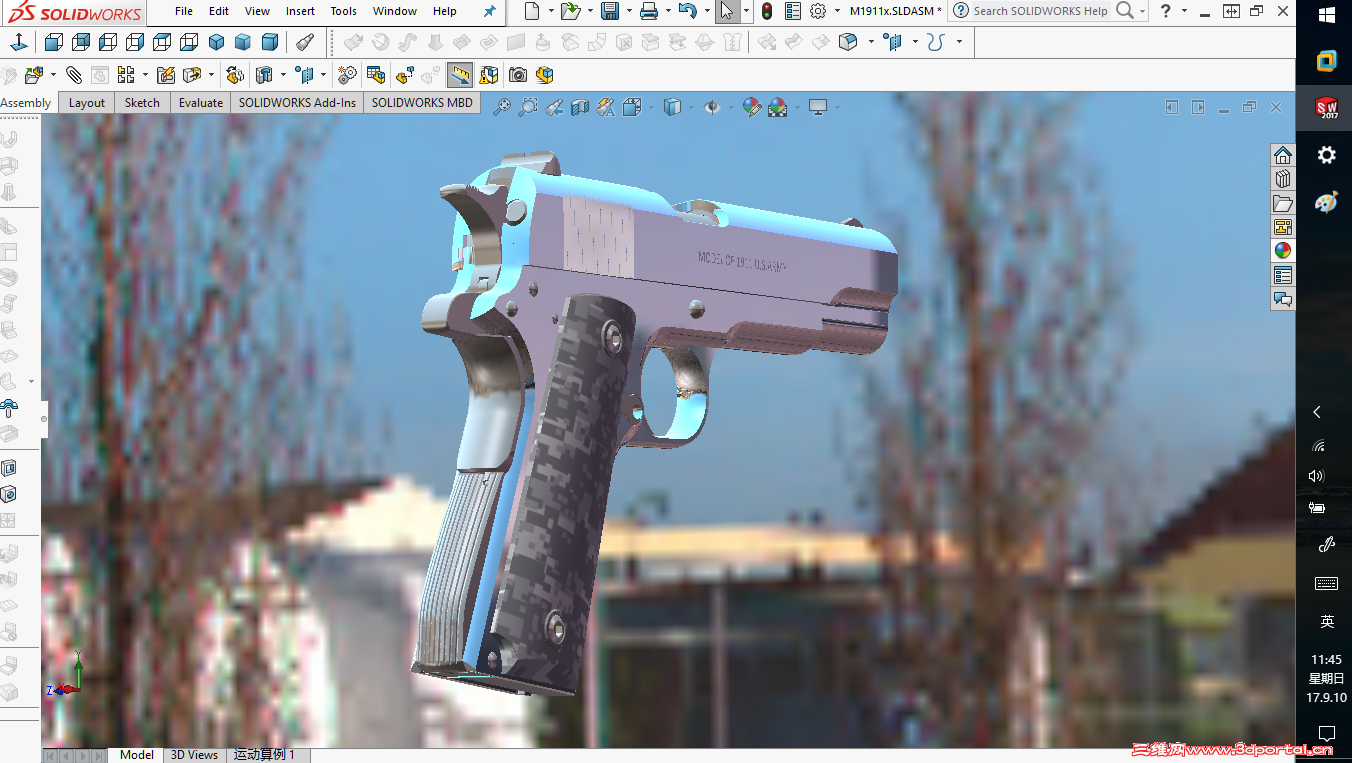The width and height of the screenshot is (1352, 763).
Task: Open the SOLIDWORKS Forum panel
Action: click(1283, 298)
